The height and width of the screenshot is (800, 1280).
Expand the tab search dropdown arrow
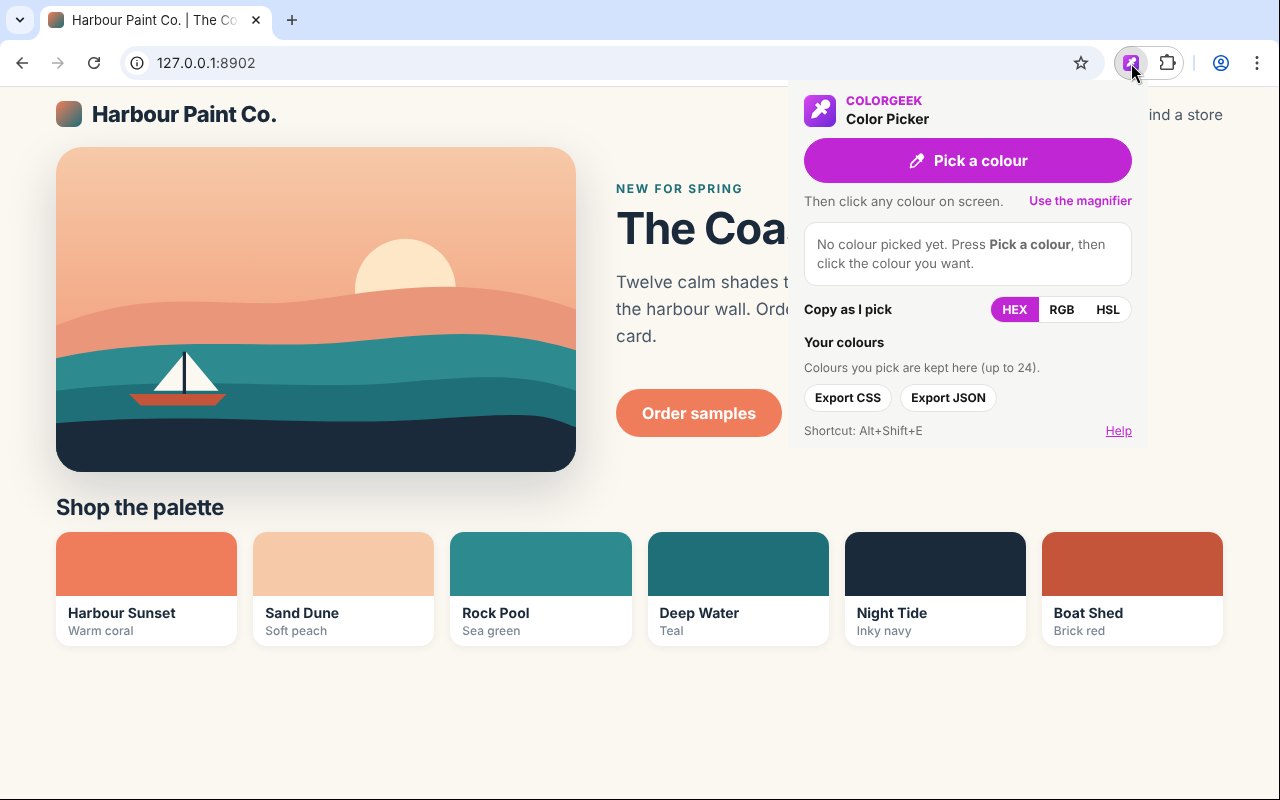pyautogui.click(x=20, y=20)
